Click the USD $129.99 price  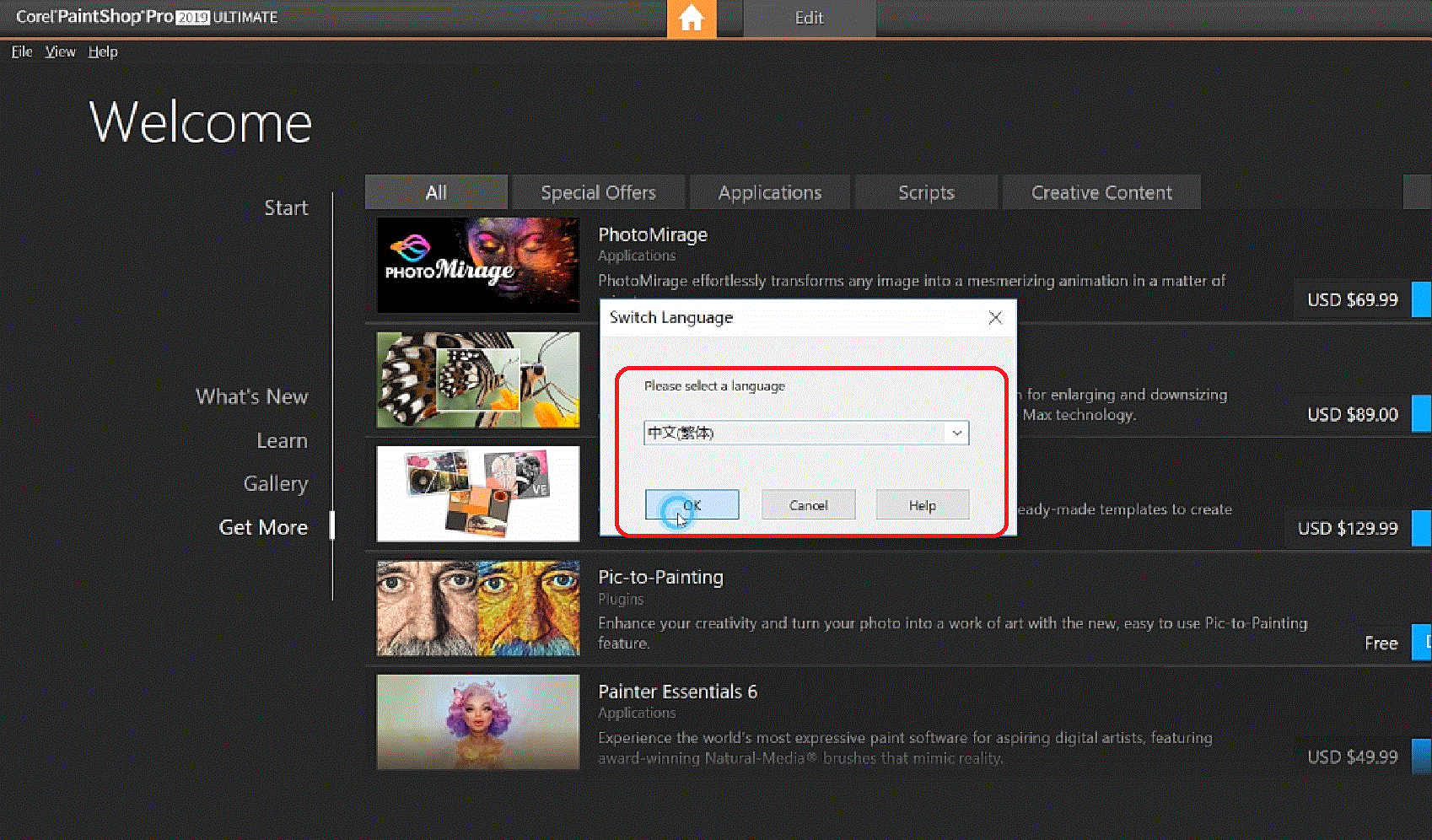(x=1348, y=528)
